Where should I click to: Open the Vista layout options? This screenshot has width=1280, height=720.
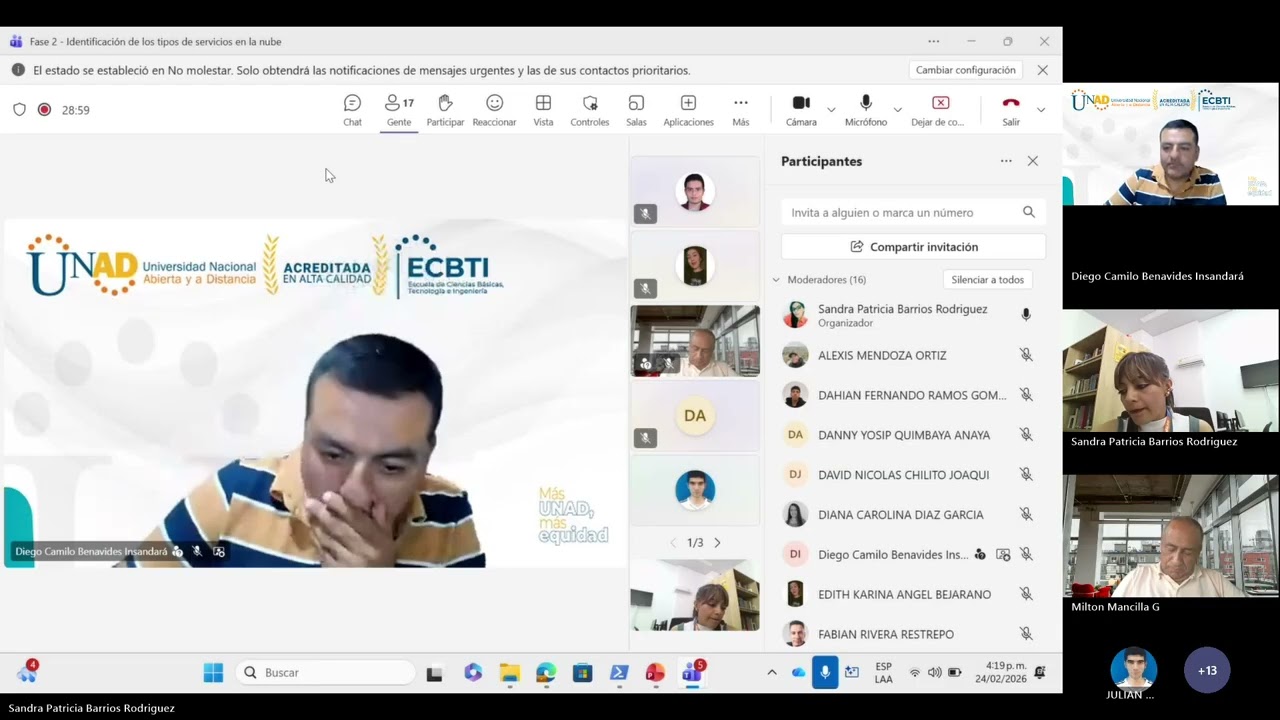coord(543,110)
